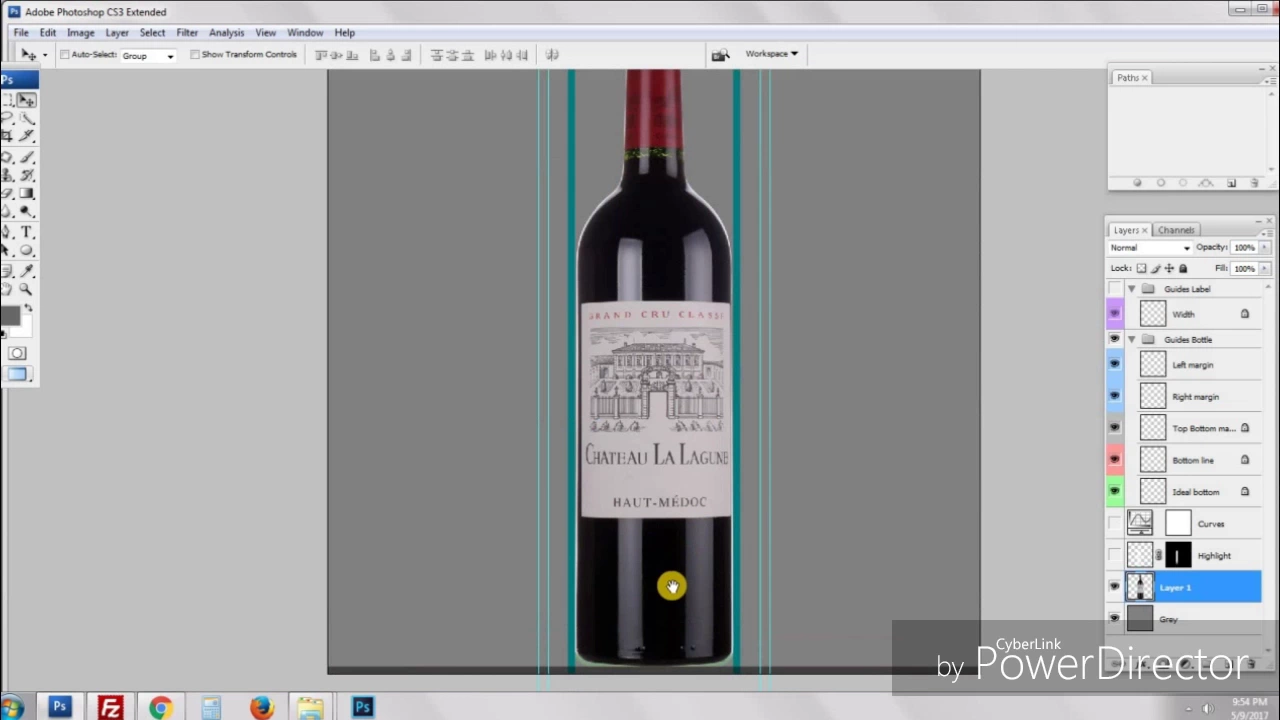Click Stroke path with brush icon
Viewport: 1280px width, 720px height.
pyautogui.click(x=1161, y=183)
